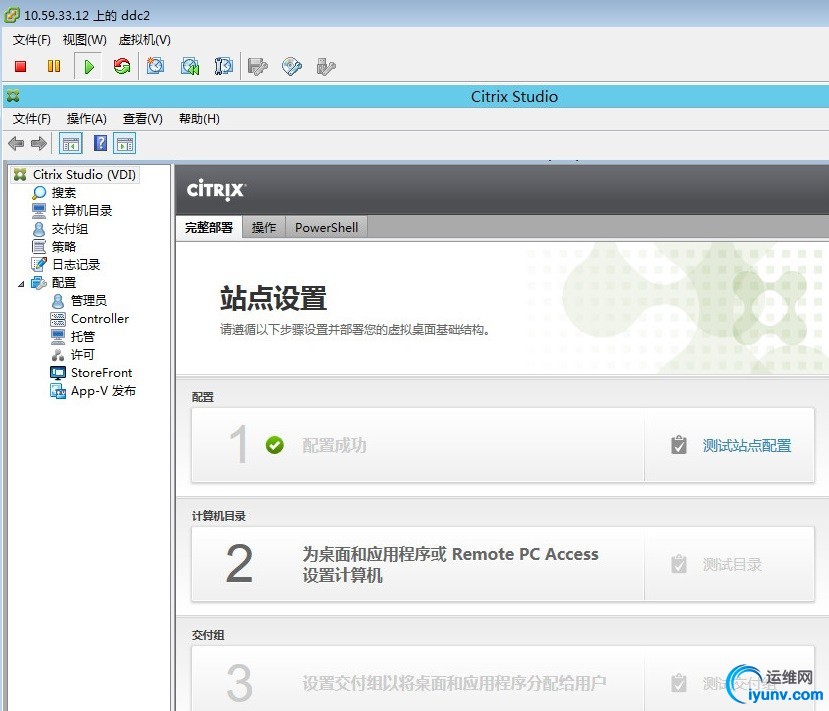Click the Citrix logo in the header

(216, 190)
